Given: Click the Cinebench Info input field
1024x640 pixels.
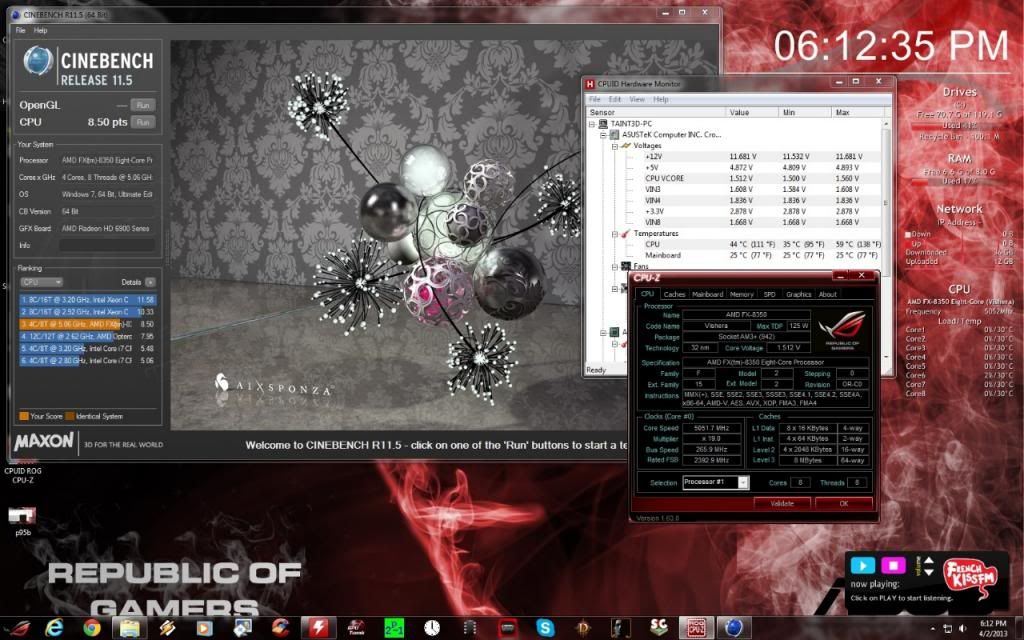Looking at the screenshot, I should 107,244.
